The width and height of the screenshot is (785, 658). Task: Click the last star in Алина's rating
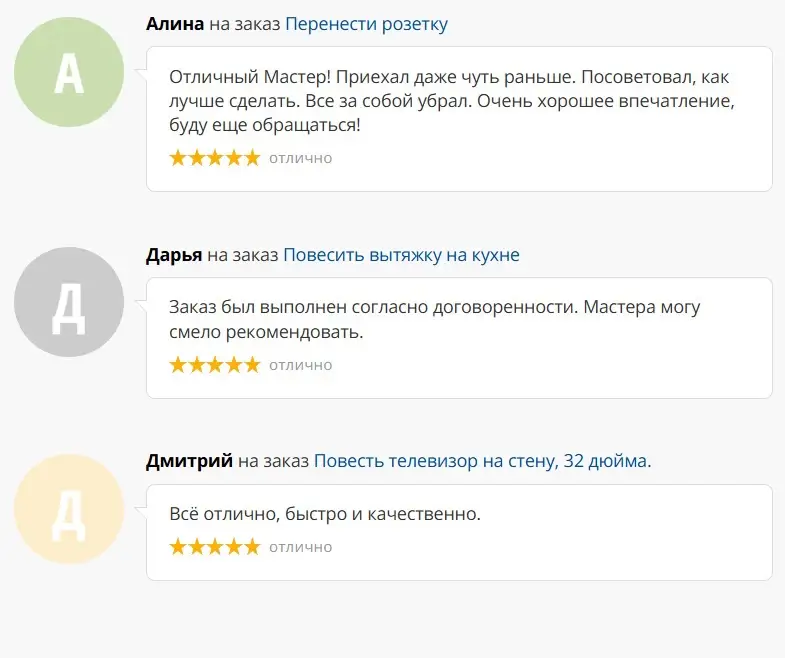tap(251, 158)
